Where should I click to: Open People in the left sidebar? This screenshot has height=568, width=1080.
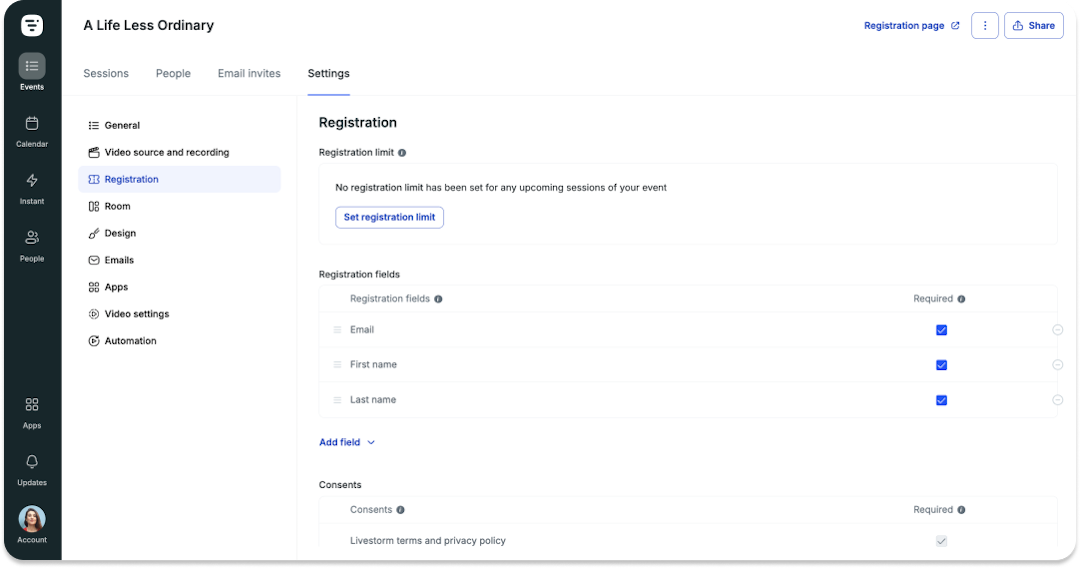tap(32, 246)
